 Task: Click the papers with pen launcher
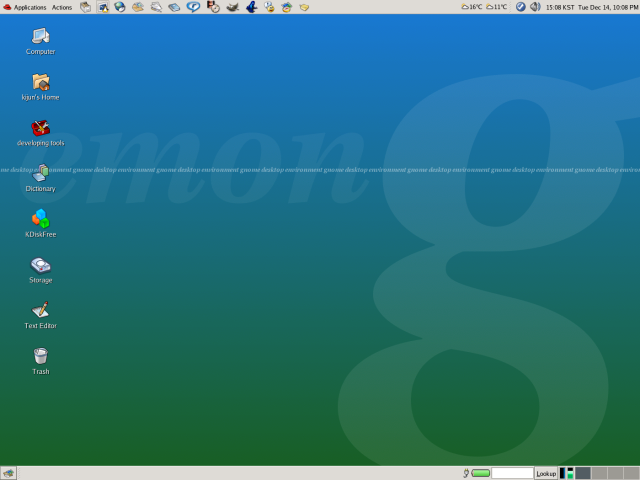[156, 7]
